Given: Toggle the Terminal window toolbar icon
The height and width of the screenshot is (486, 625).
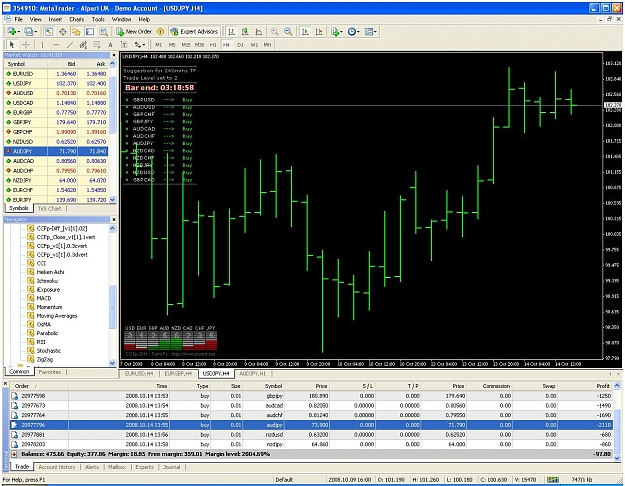Looking at the screenshot, I should coord(90,31).
